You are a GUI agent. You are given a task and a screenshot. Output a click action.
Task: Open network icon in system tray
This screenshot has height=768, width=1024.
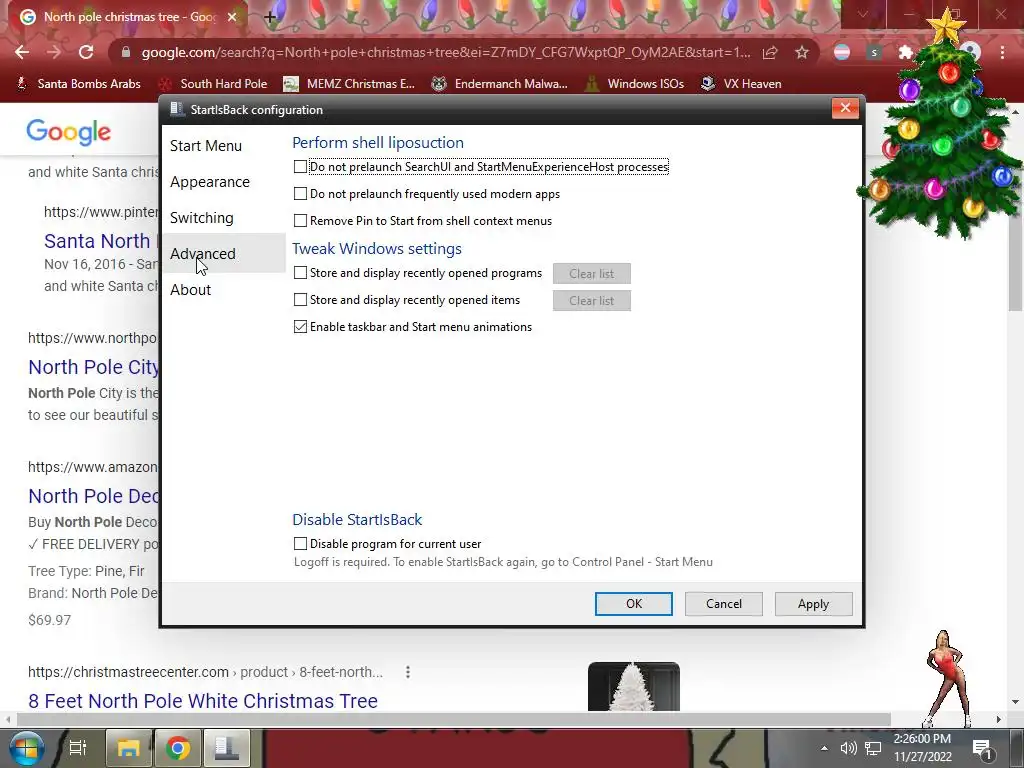873,748
